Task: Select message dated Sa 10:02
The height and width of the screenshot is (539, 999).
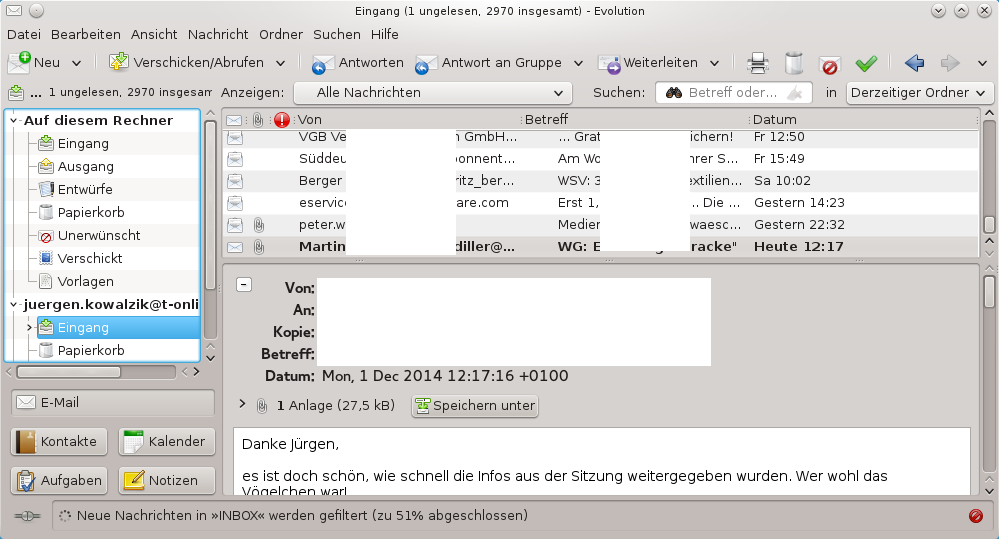Action: 600,181
